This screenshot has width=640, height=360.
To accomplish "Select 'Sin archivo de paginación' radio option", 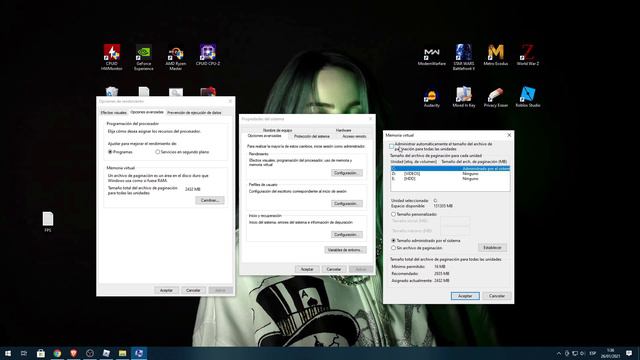I will pos(393,248).
